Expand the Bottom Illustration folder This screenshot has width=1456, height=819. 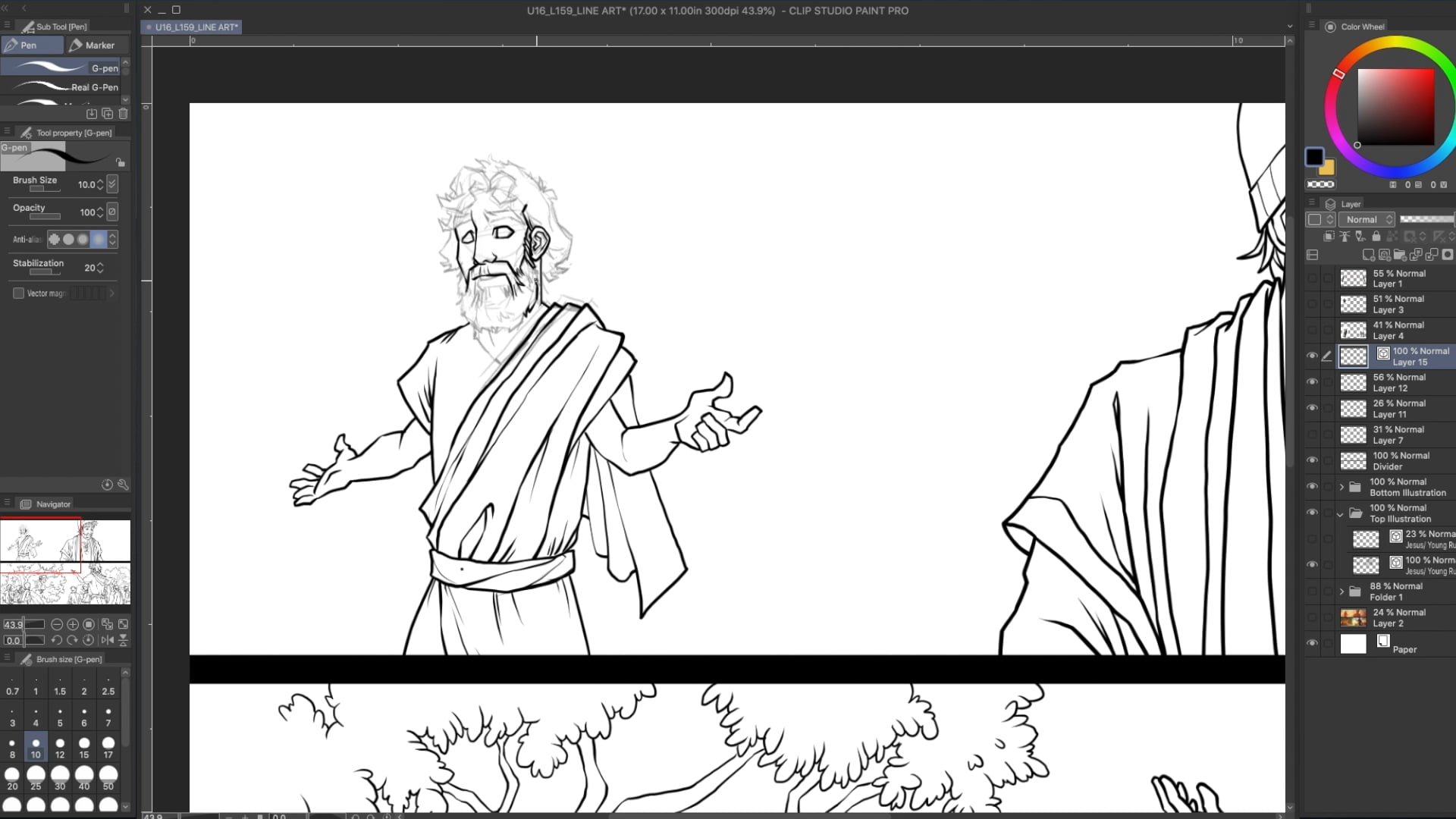tap(1341, 487)
